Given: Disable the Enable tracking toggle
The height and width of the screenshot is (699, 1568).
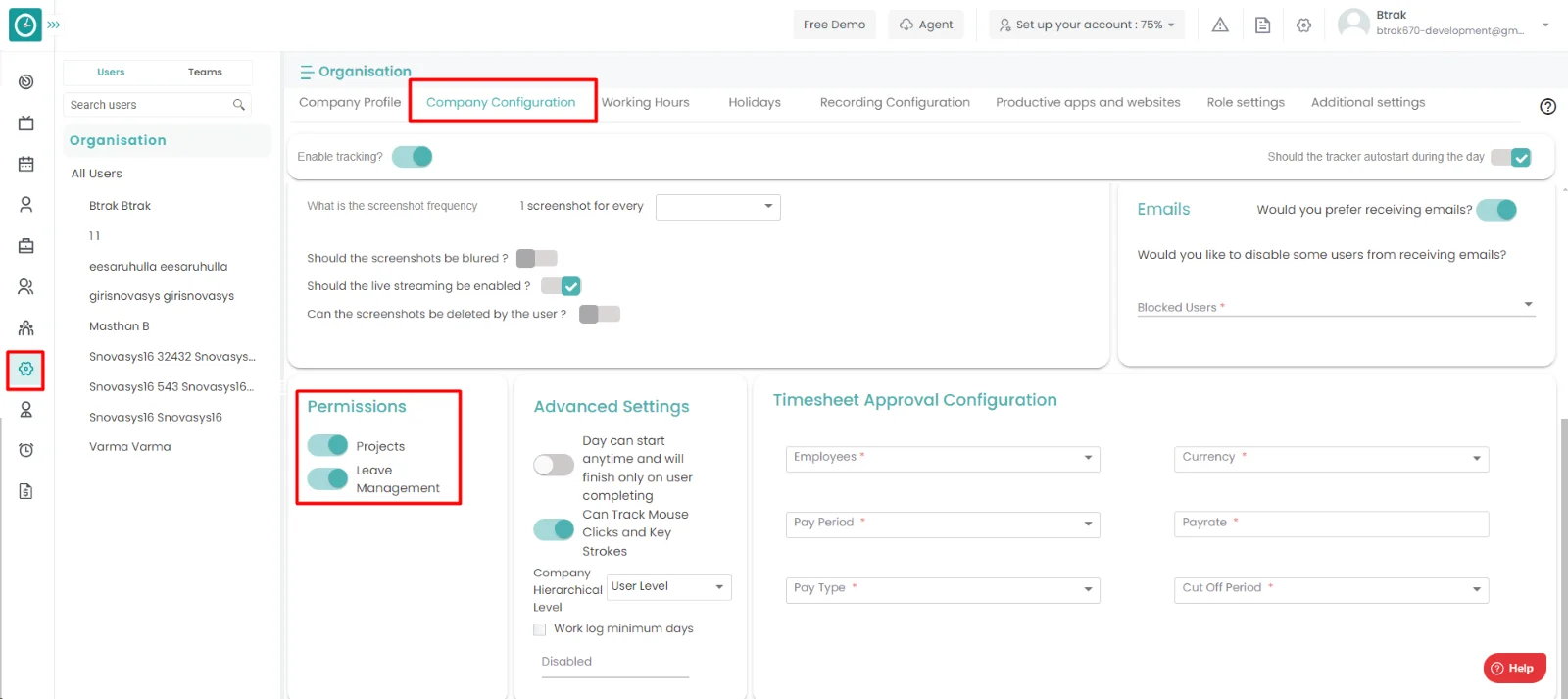Looking at the screenshot, I should point(413,157).
